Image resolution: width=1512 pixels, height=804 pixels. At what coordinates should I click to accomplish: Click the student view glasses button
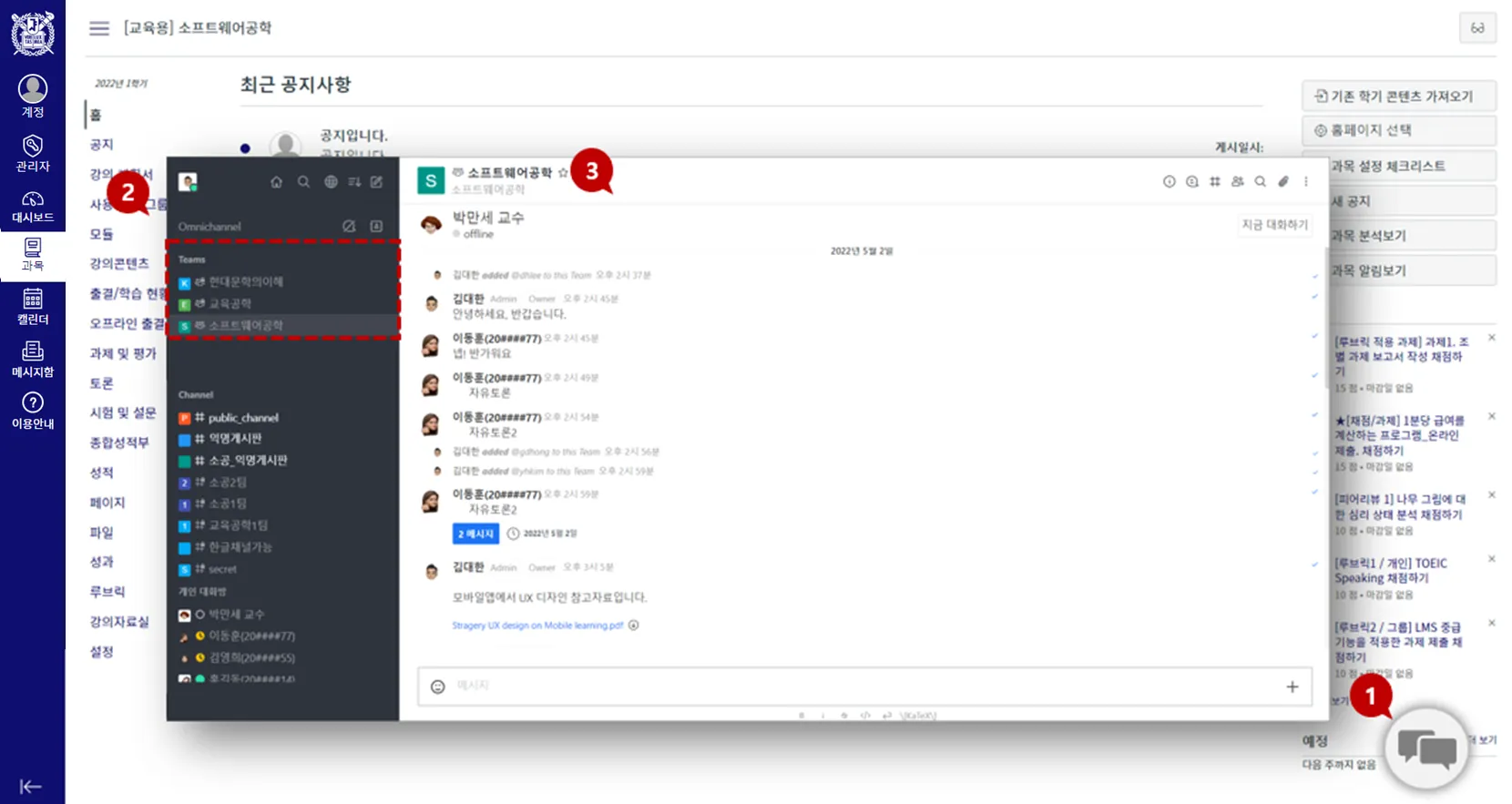coord(1477,28)
